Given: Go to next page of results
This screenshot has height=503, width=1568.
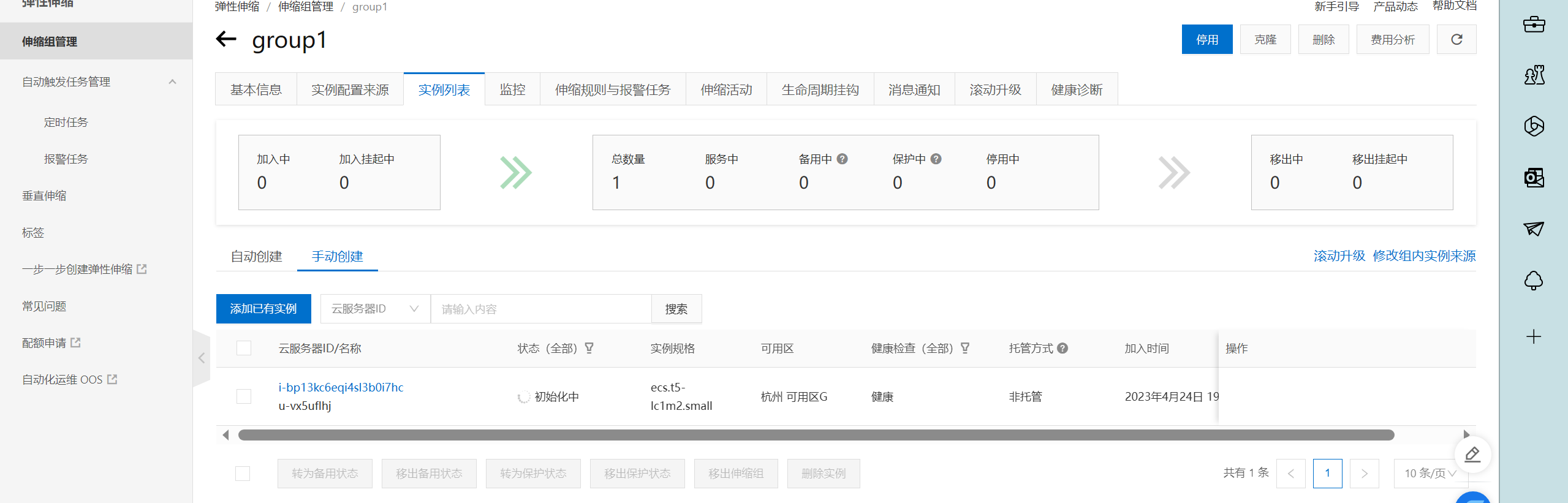Looking at the screenshot, I should pos(1365,474).
